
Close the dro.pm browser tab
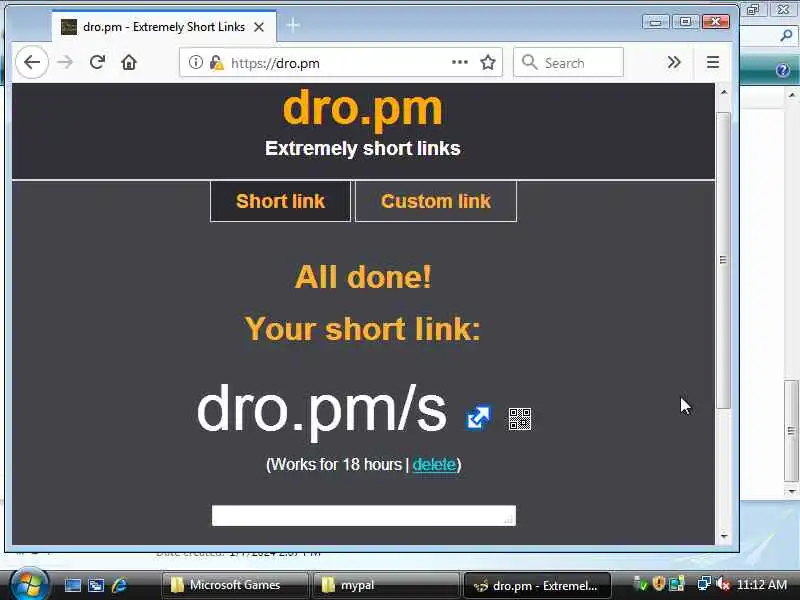click(259, 27)
